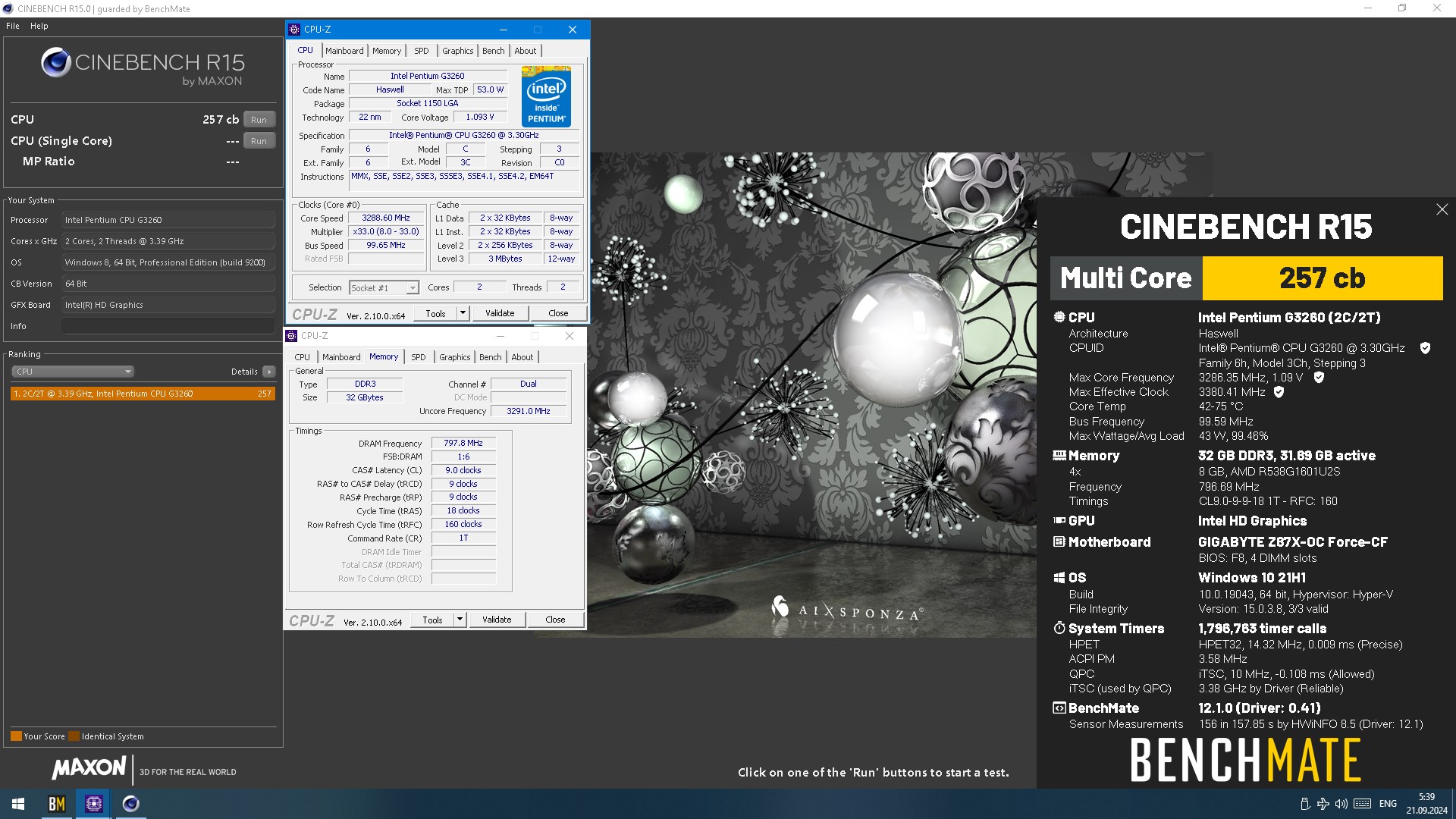
Task: Click the System Timers clock icon
Action: (1059, 628)
